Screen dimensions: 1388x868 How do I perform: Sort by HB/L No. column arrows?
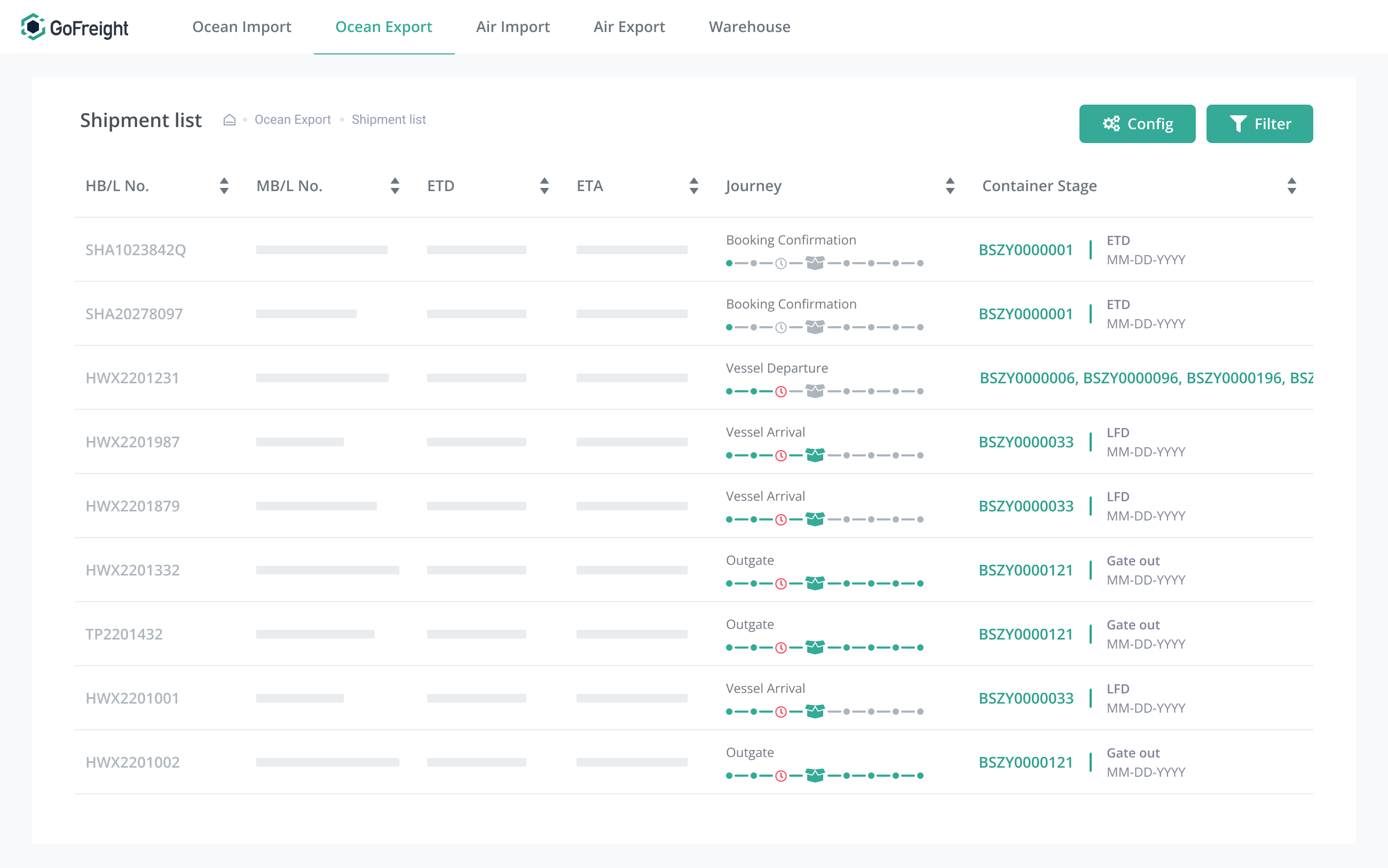(x=224, y=186)
